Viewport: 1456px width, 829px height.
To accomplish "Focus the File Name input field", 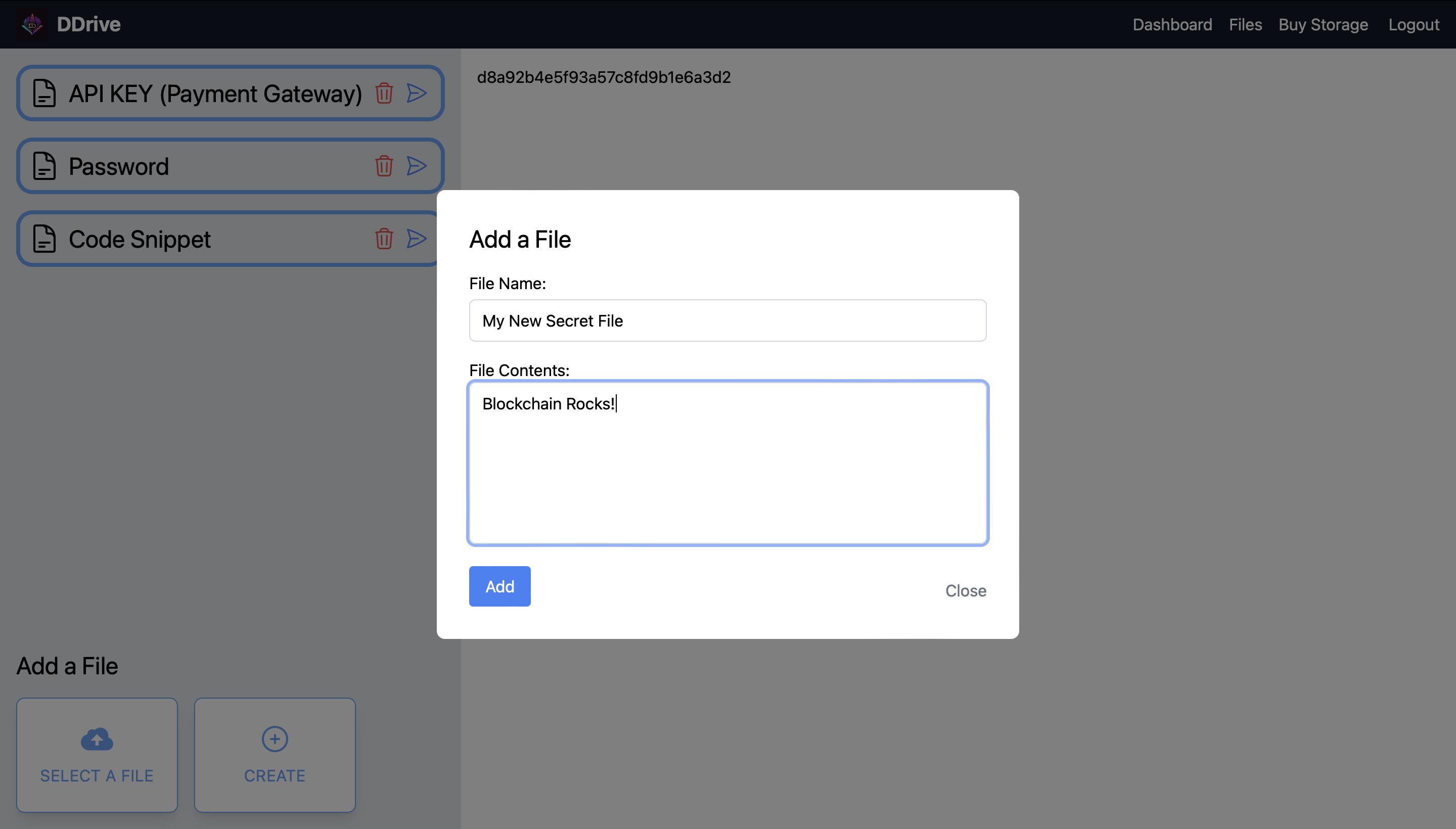I will [x=727, y=320].
